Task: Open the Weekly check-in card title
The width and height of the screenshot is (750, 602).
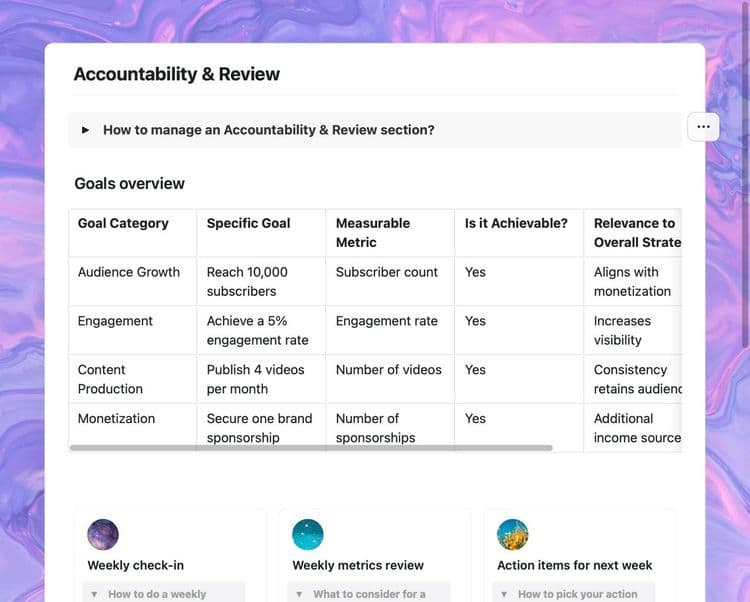Action: click(136, 565)
